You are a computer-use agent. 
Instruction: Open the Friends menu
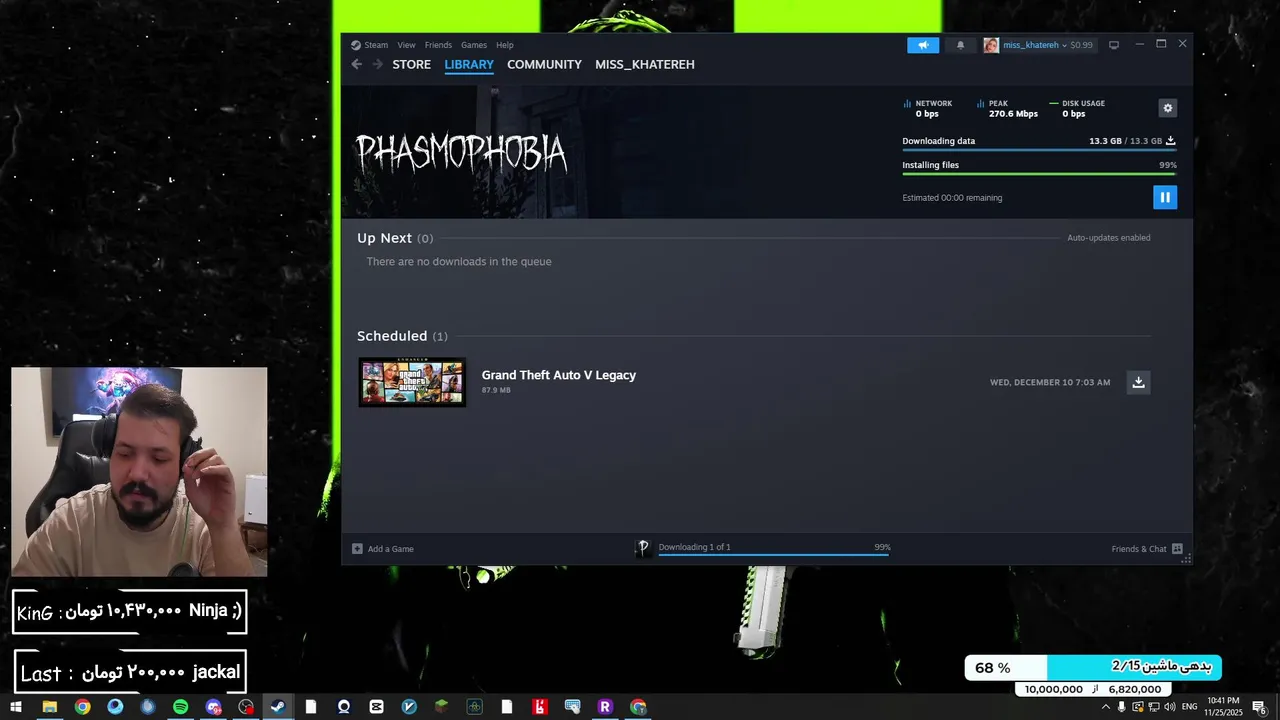(x=438, y=45)
